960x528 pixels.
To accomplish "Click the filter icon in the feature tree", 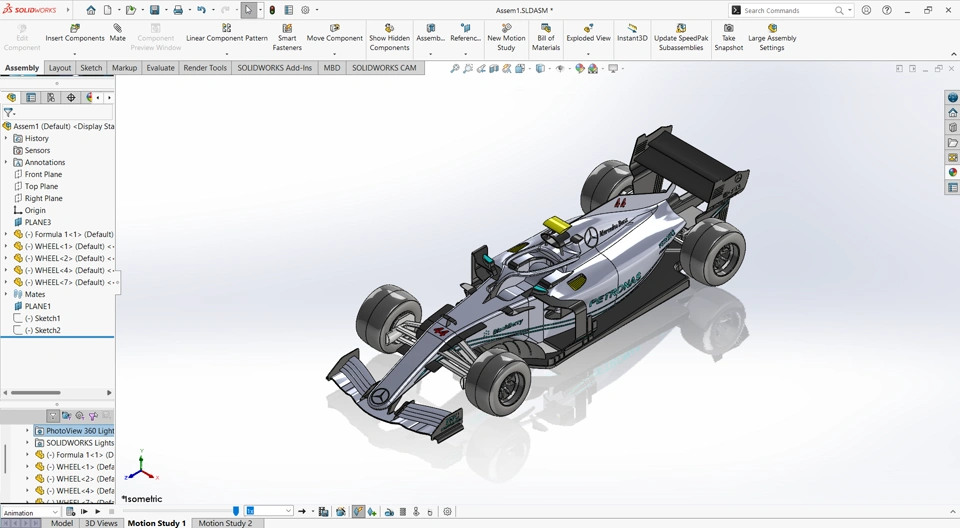I will [9, 113].
